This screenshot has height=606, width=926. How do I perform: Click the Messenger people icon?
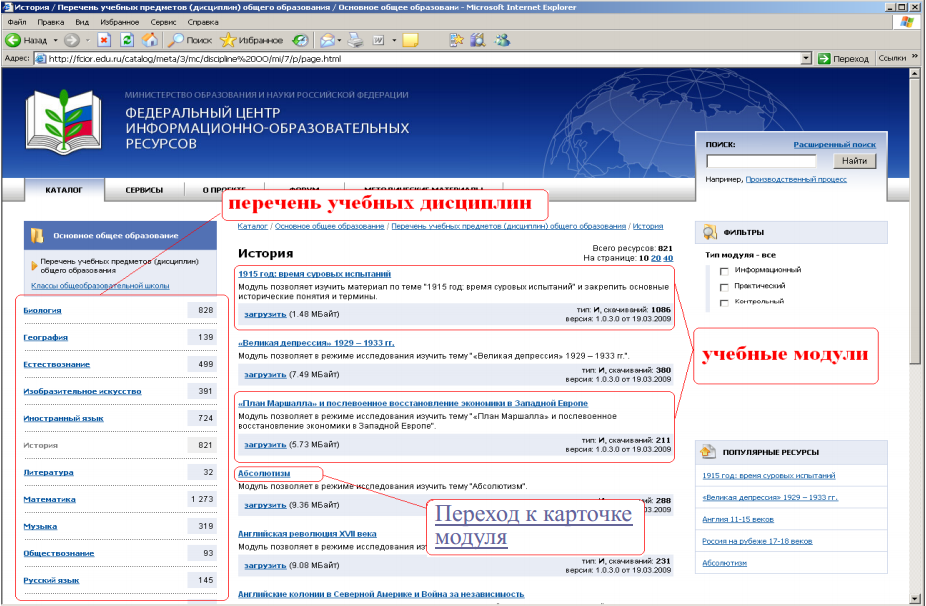tap(502, 40)
